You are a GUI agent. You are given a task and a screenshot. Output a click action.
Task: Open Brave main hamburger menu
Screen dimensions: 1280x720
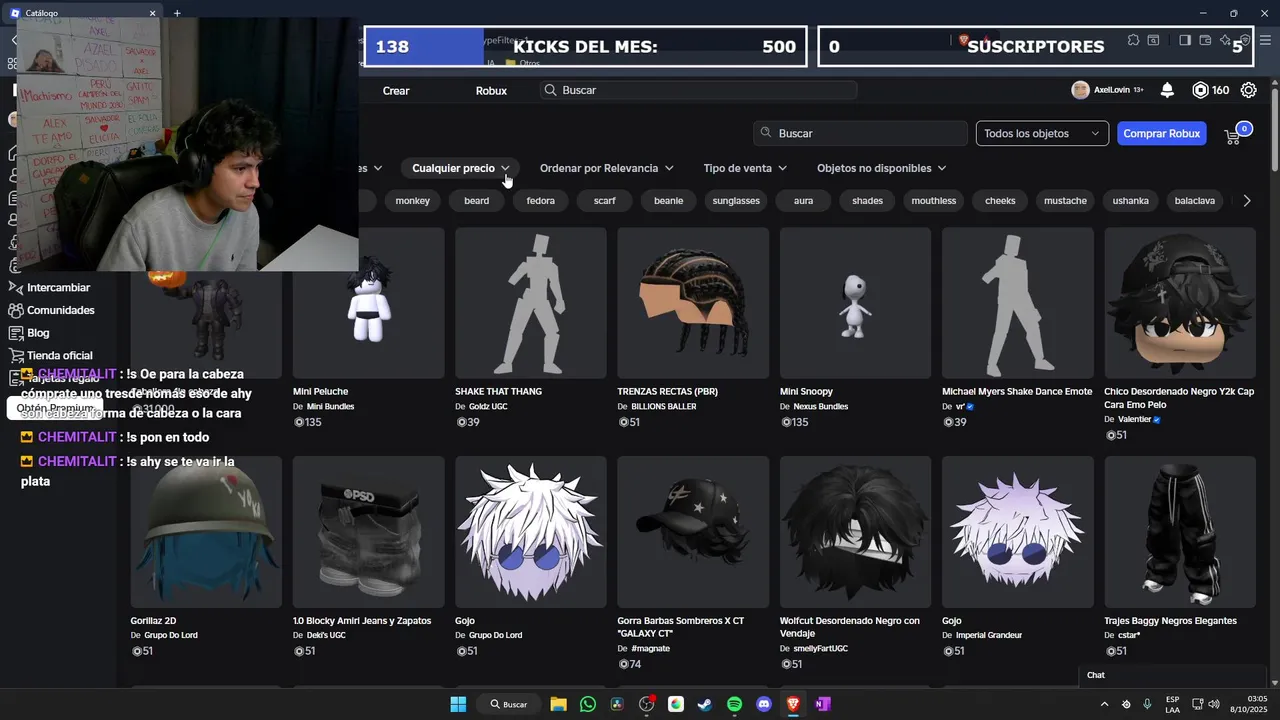[x=1265, y=40]
